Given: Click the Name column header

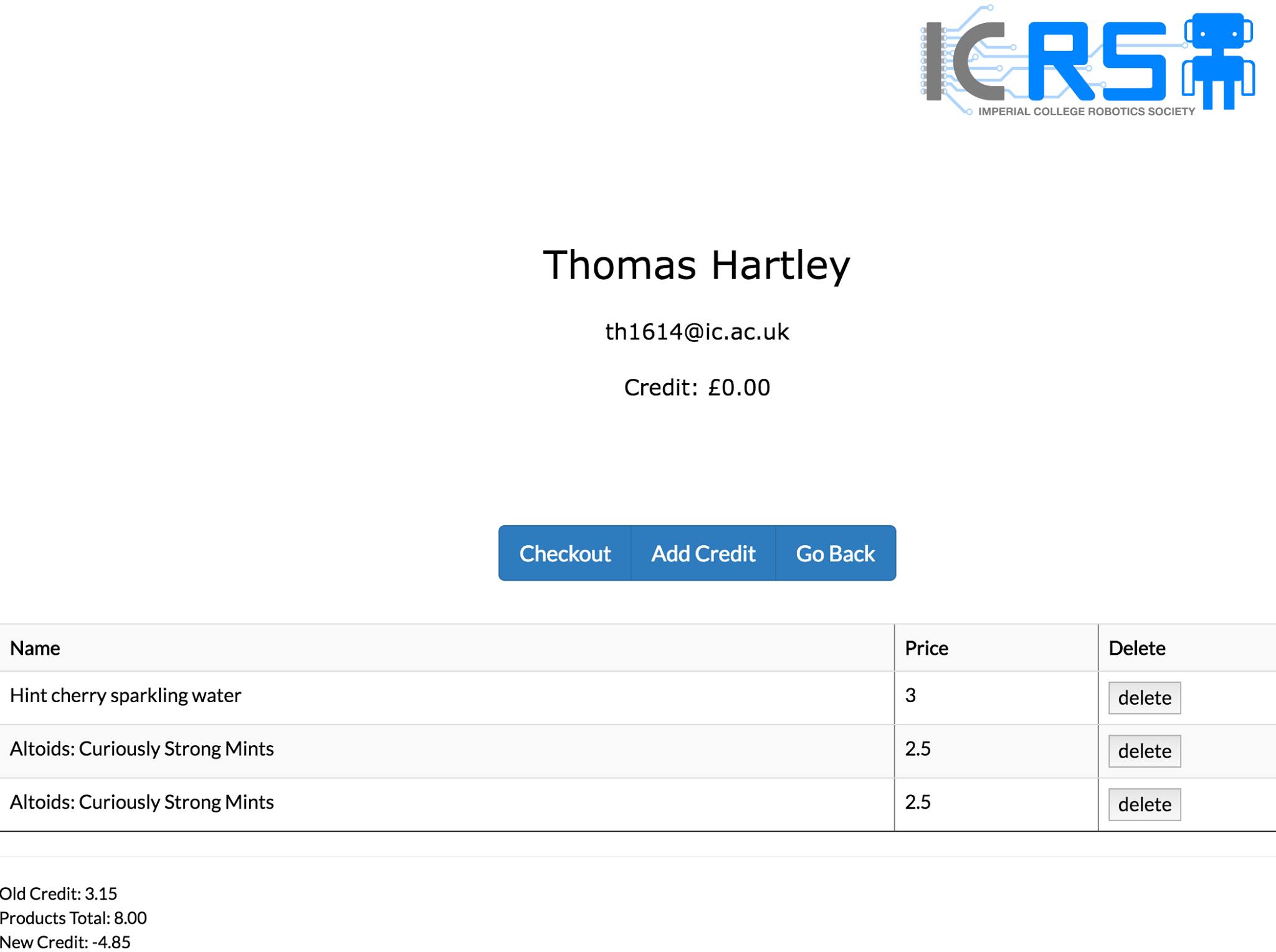Looking at the screenshot, I should click(x=36, y=648).
